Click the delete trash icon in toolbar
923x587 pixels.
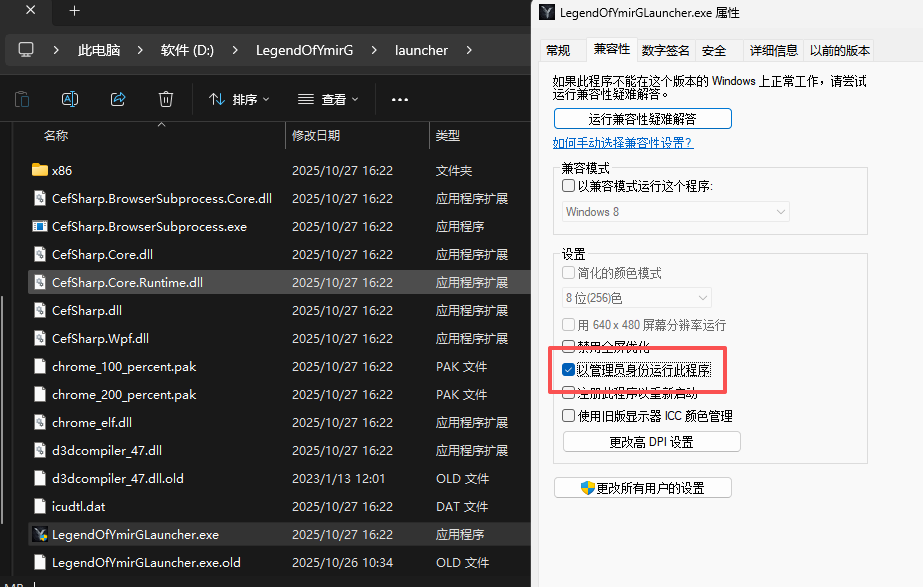point(166,99)
